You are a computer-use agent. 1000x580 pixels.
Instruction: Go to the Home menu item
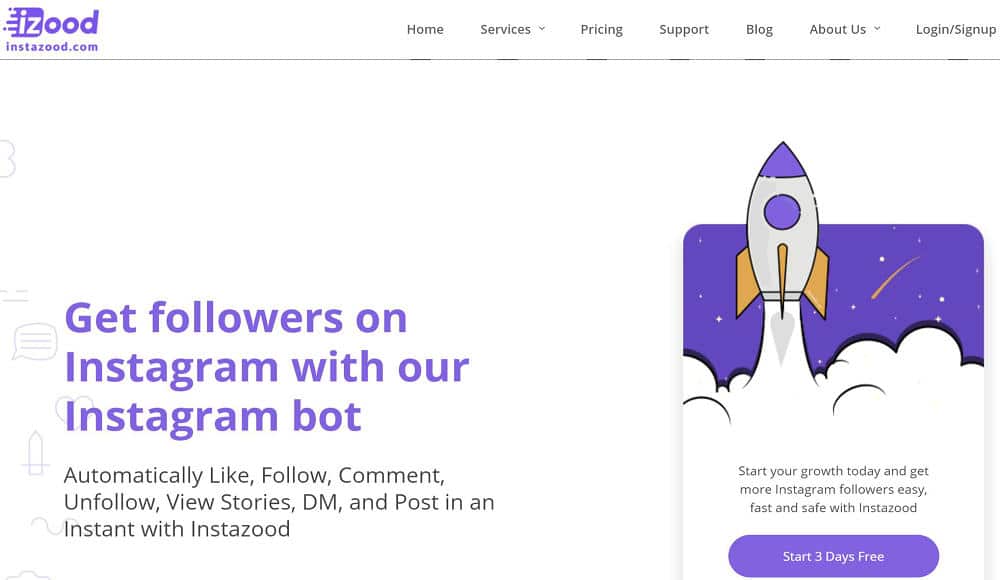(x=425, y=29)
